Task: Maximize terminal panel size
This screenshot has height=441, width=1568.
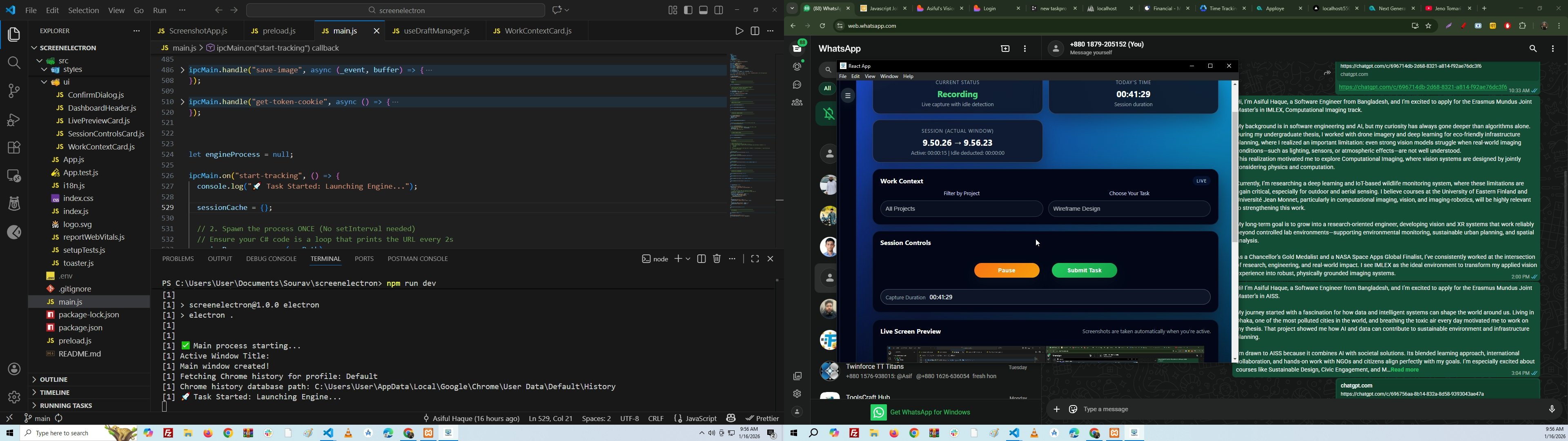Action: 755,259
